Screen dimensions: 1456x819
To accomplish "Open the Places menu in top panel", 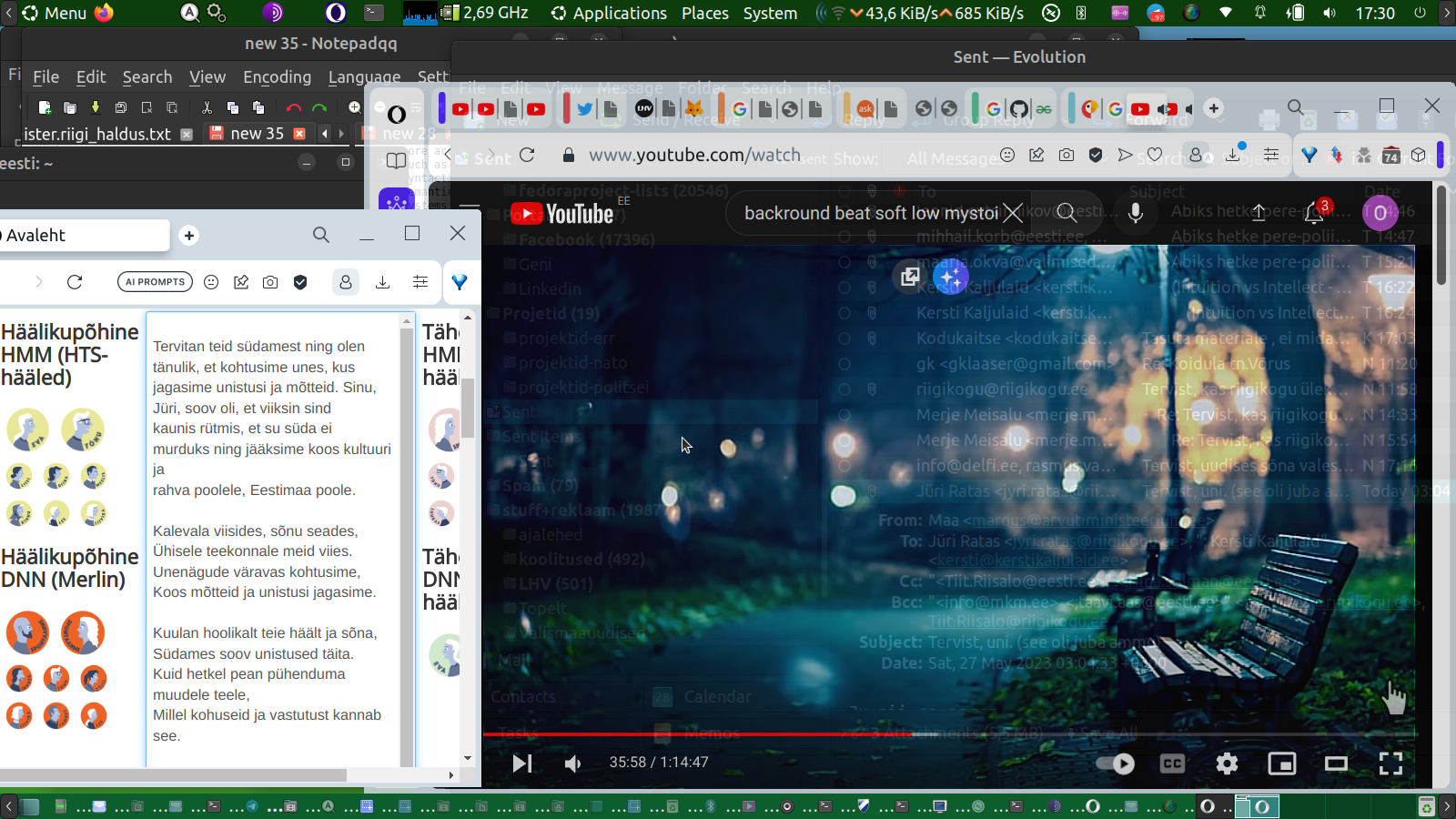I will [x=704, y=13].
